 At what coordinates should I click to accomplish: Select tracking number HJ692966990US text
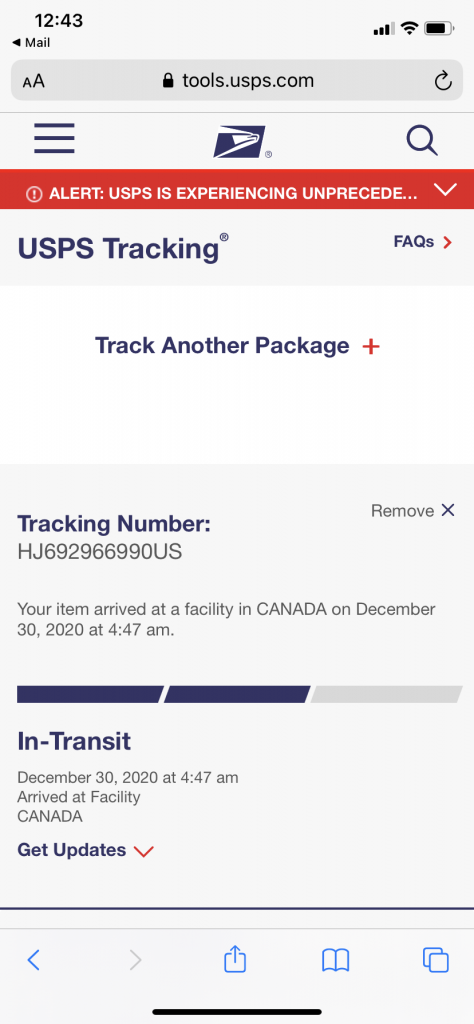pos(99,552)
